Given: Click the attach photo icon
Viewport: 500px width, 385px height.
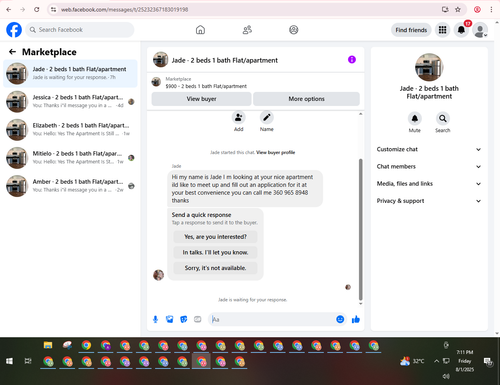Looking at the screenshot, I should pos(170,319).
